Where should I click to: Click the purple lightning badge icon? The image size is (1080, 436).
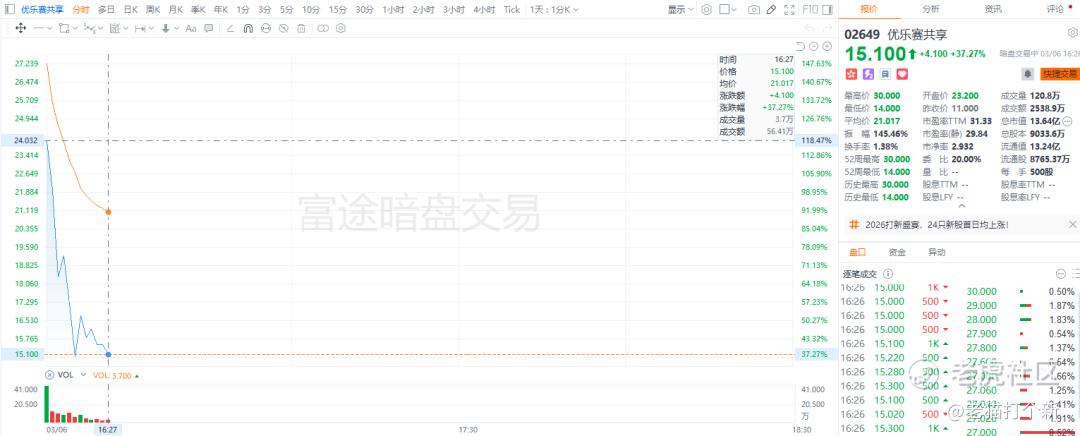click(869, 73)
